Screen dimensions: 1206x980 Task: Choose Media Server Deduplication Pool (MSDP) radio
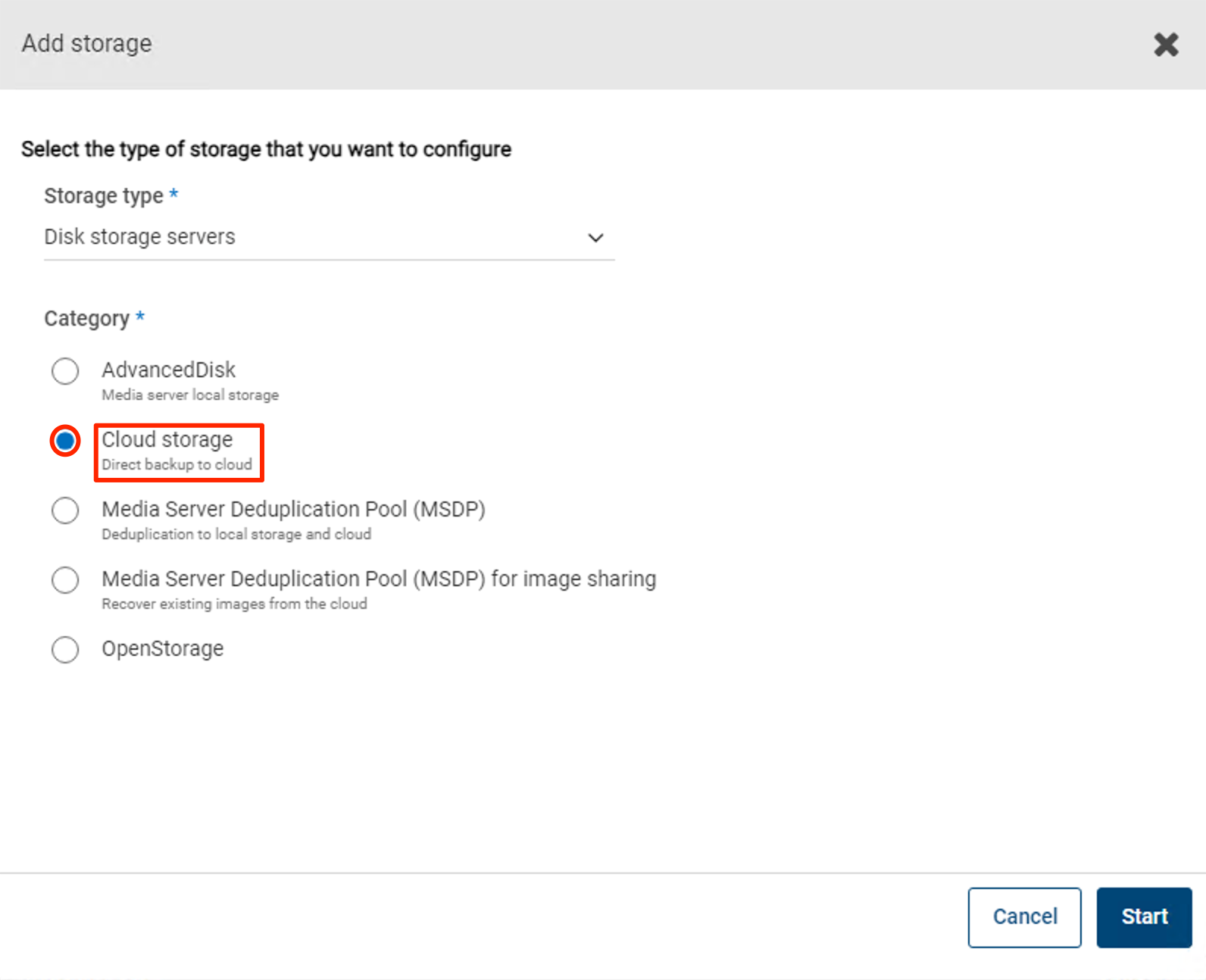click(x=65, y=510)
